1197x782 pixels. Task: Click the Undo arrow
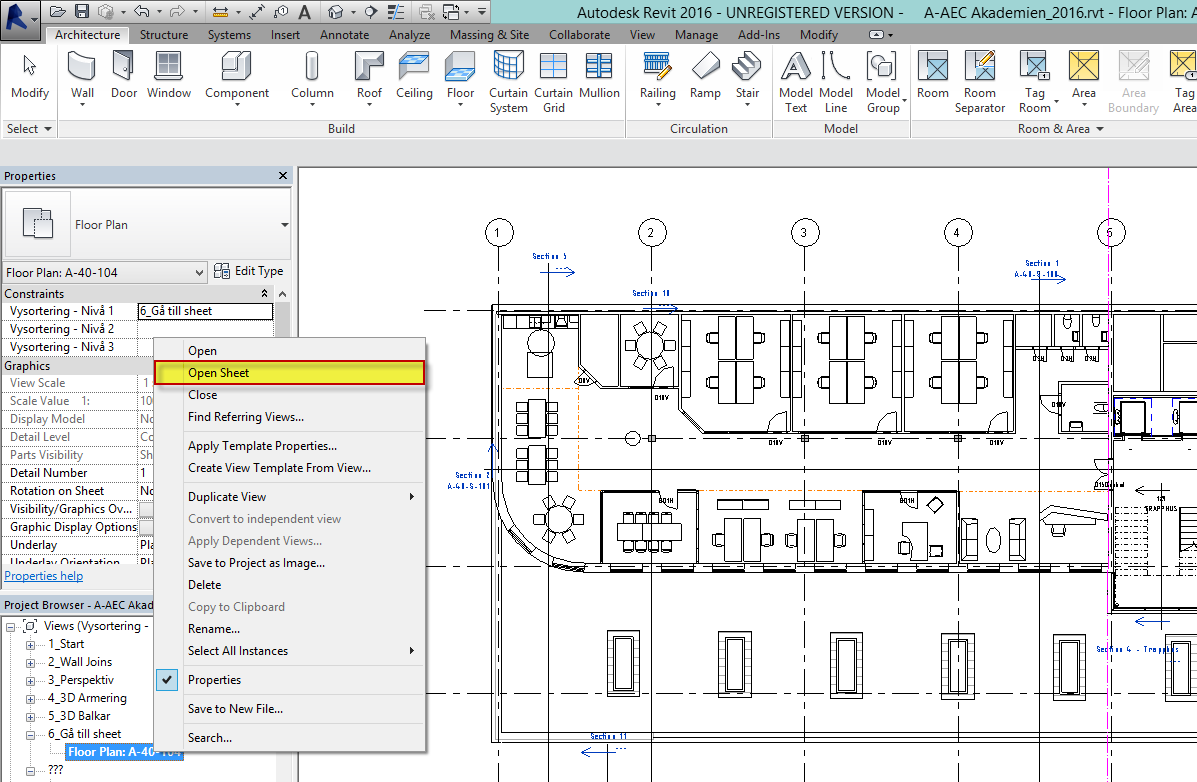141,11
